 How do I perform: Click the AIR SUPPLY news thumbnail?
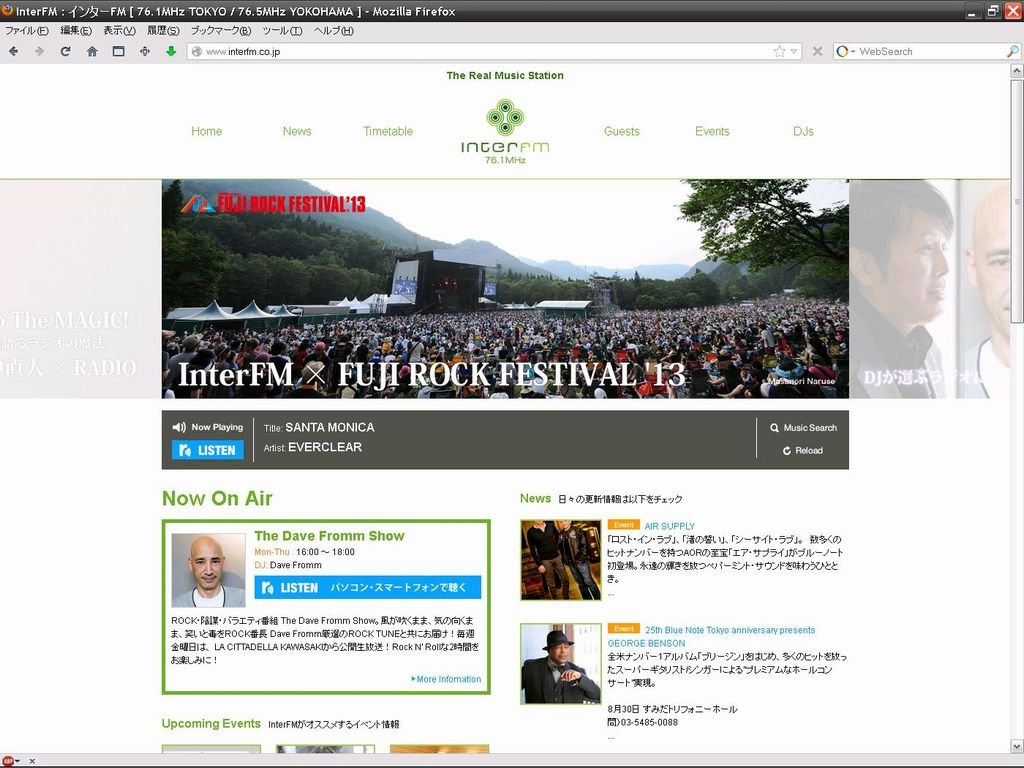[560, 560]
